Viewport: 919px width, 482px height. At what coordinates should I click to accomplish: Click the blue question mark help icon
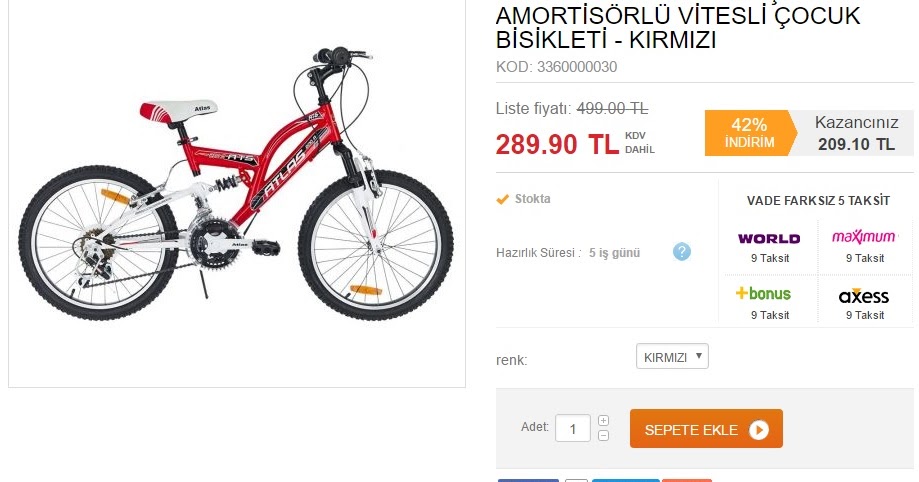682,252
